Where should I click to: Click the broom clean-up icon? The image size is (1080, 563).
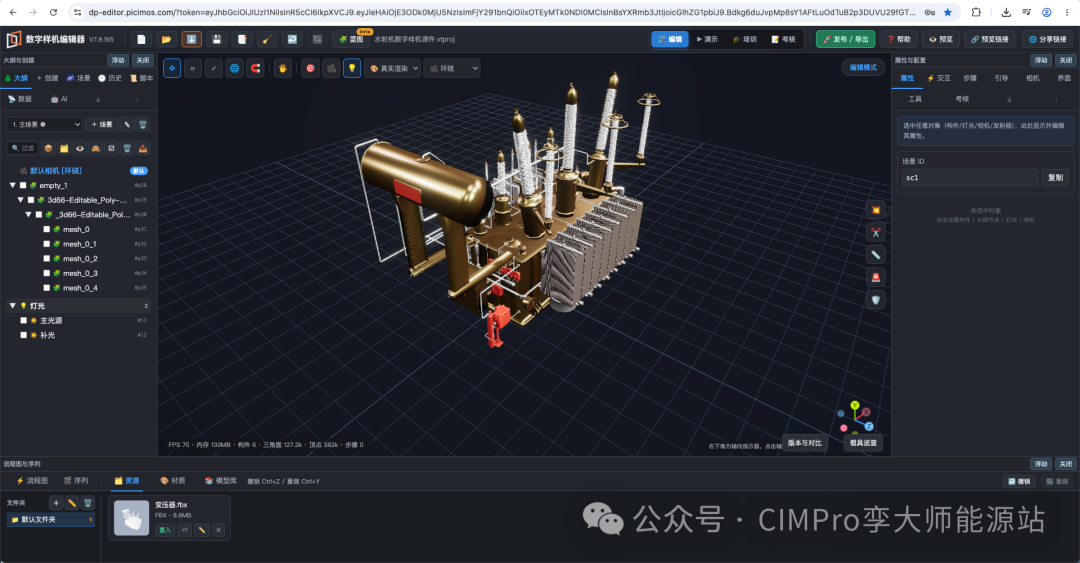tap(267, 39)
